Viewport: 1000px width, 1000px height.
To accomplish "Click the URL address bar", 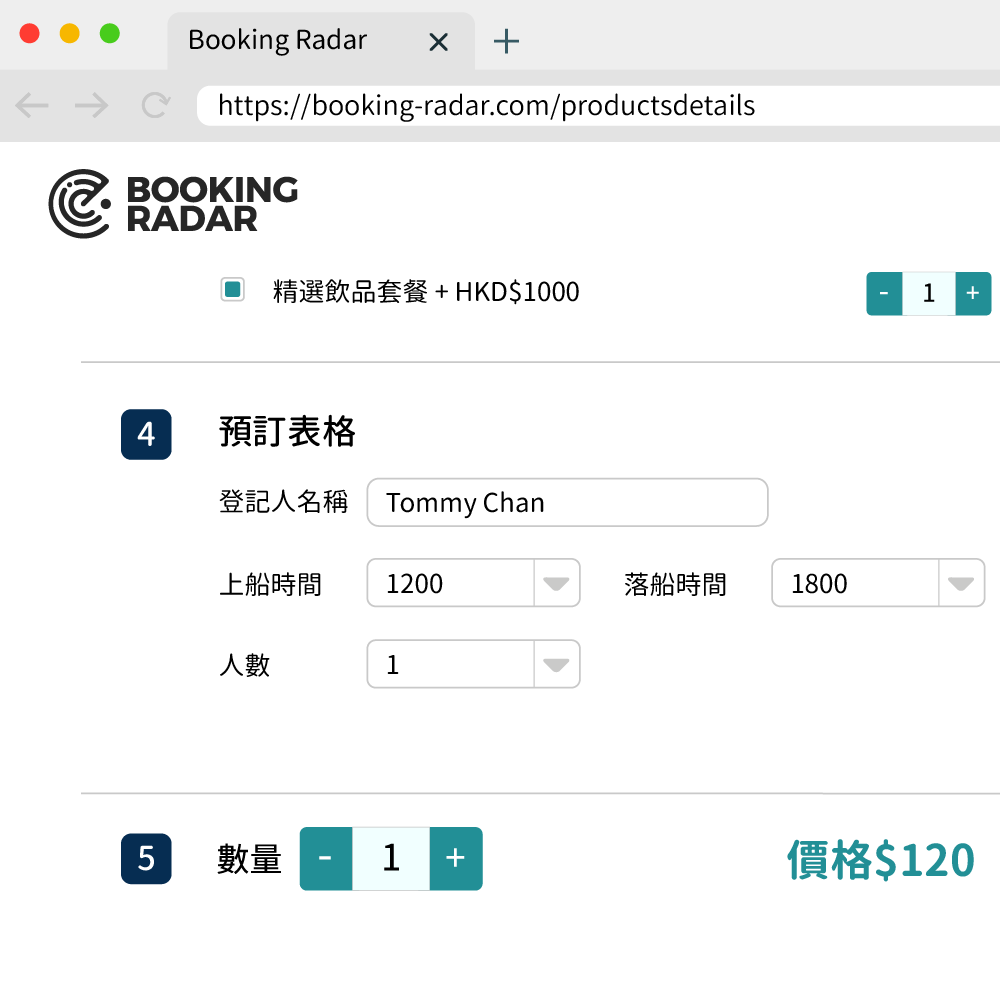I will (x=598, y=106).
